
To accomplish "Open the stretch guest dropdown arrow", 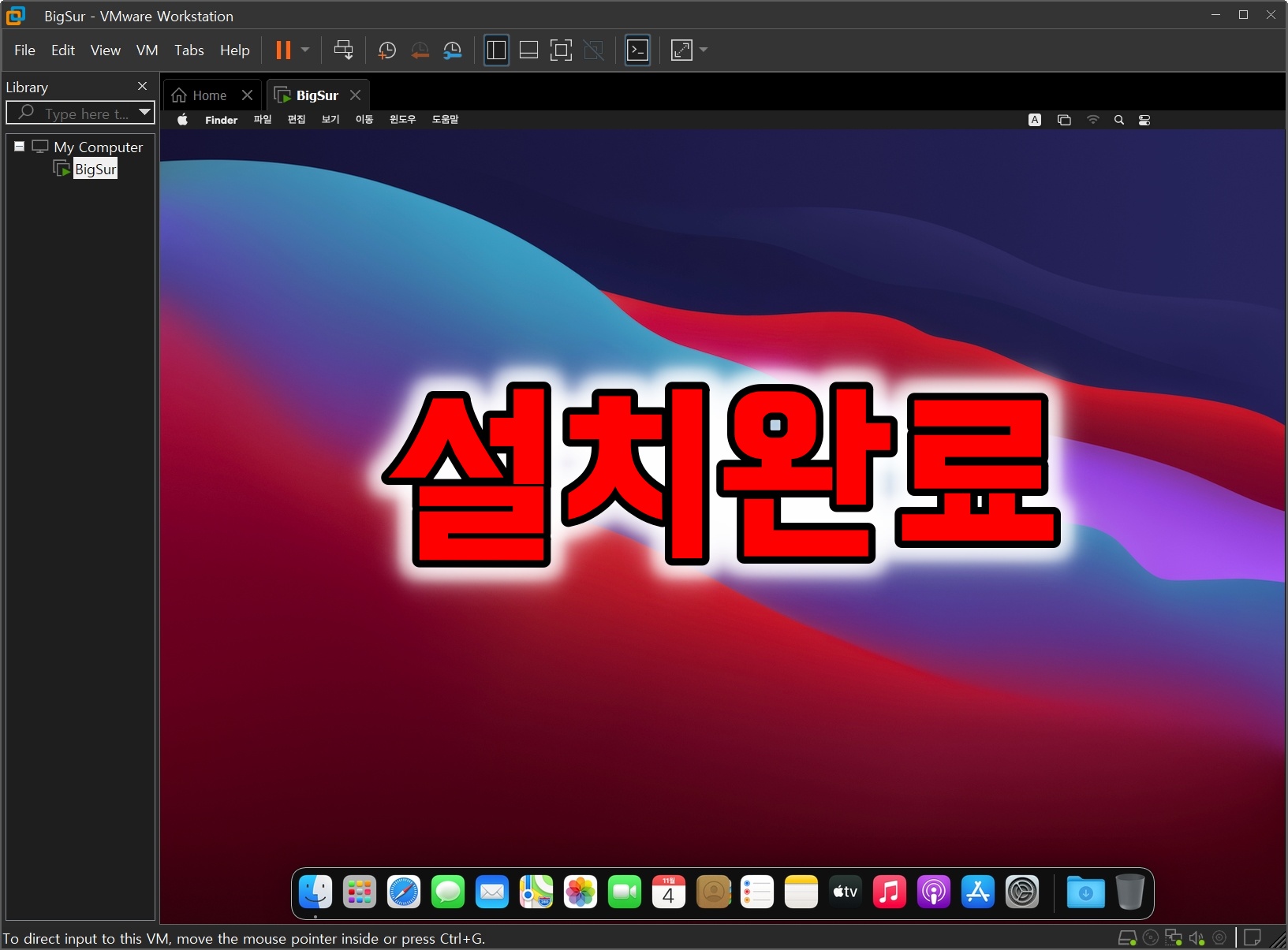I will (704, 50).
